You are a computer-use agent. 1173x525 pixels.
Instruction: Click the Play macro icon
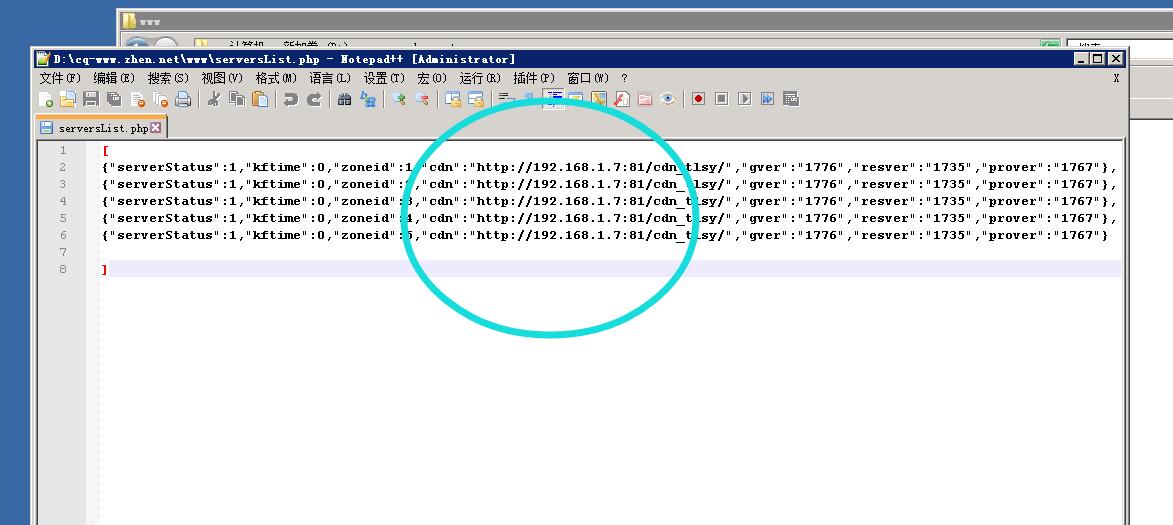click(x=744, y=99)
